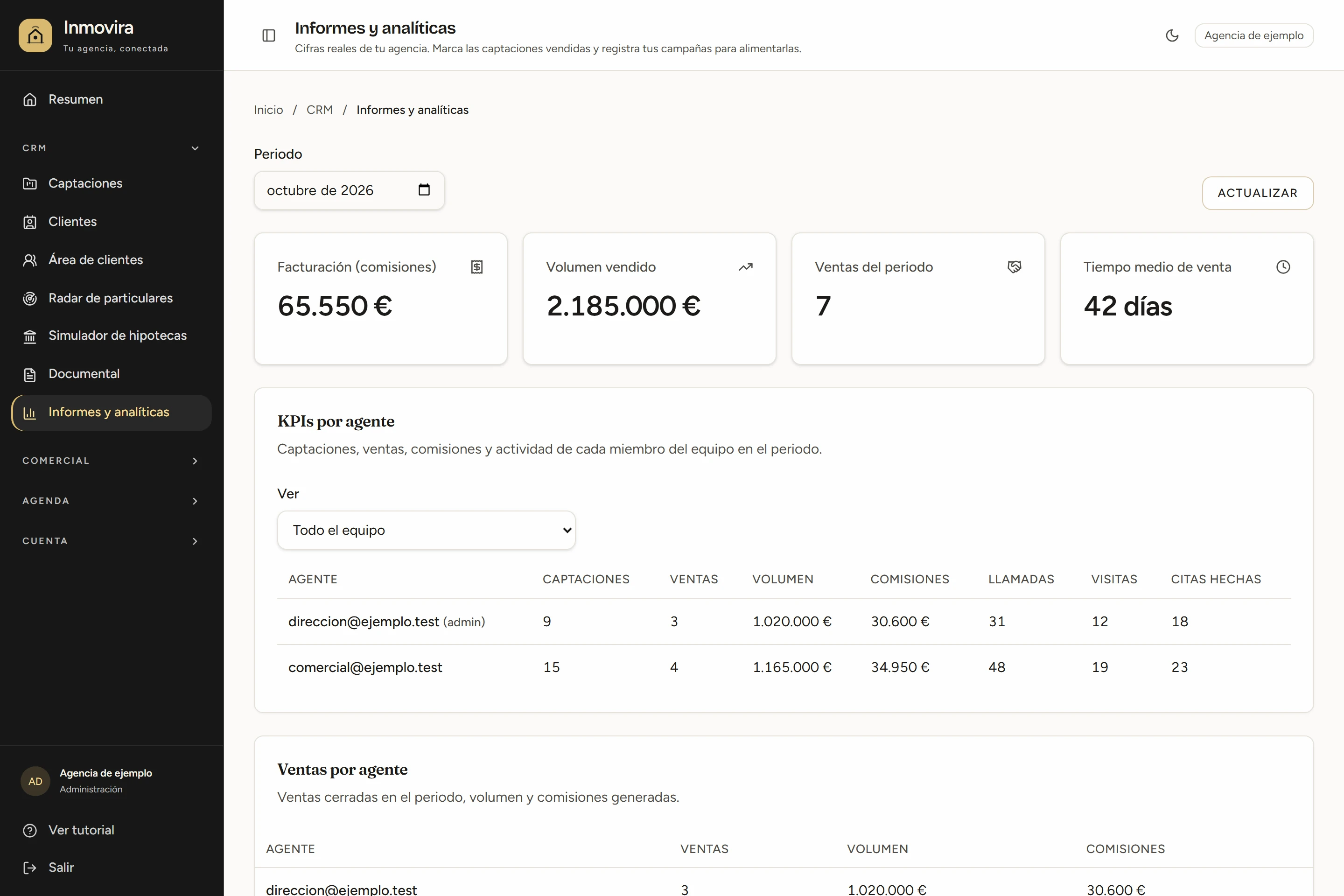
Task: Click the Radar de particulares target icon
Action: pos(30,298)
